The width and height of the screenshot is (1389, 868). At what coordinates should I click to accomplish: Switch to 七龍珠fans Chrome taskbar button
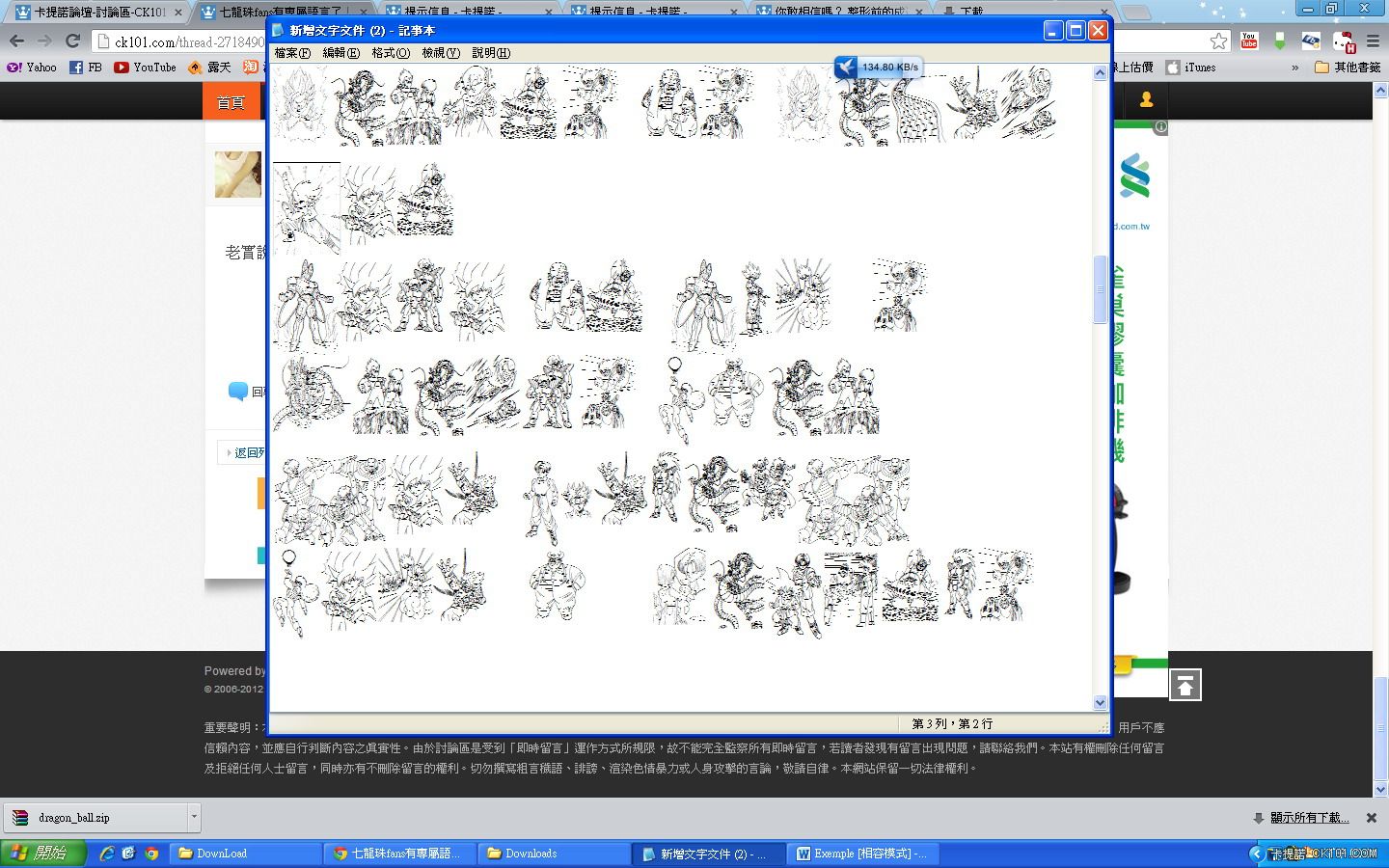coord(400,854)
